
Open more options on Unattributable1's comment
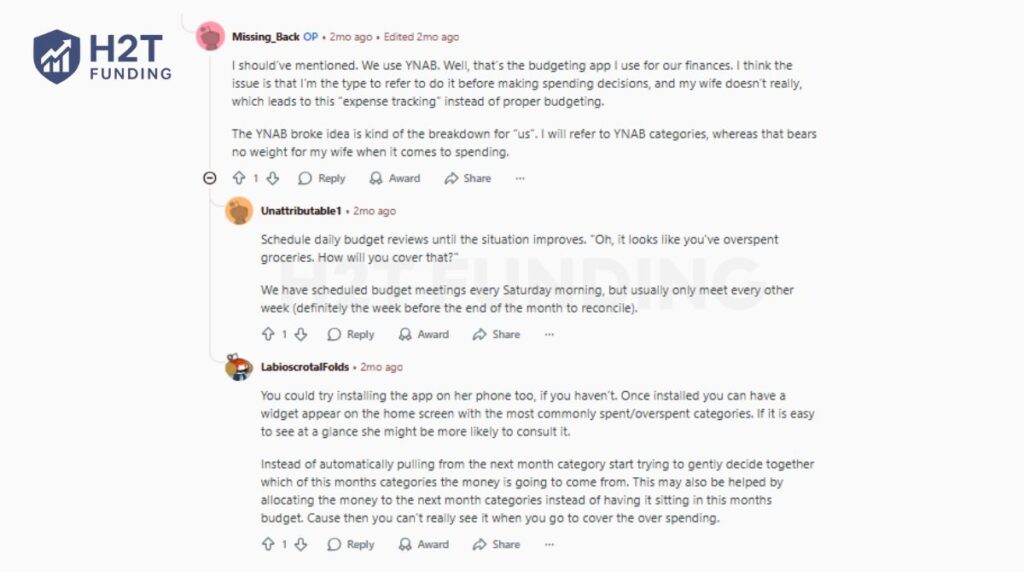point(549,334)
